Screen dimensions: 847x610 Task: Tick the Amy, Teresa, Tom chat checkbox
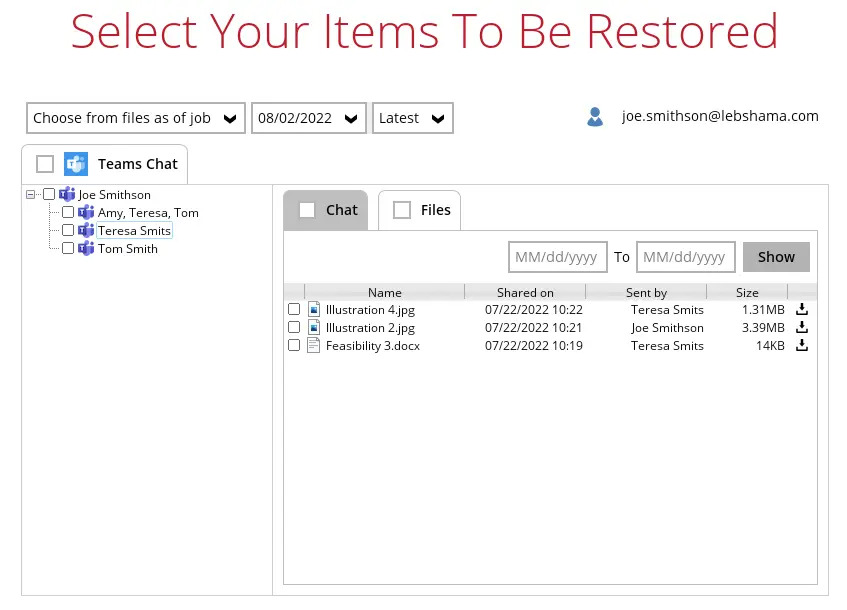(x=68, y=212)
